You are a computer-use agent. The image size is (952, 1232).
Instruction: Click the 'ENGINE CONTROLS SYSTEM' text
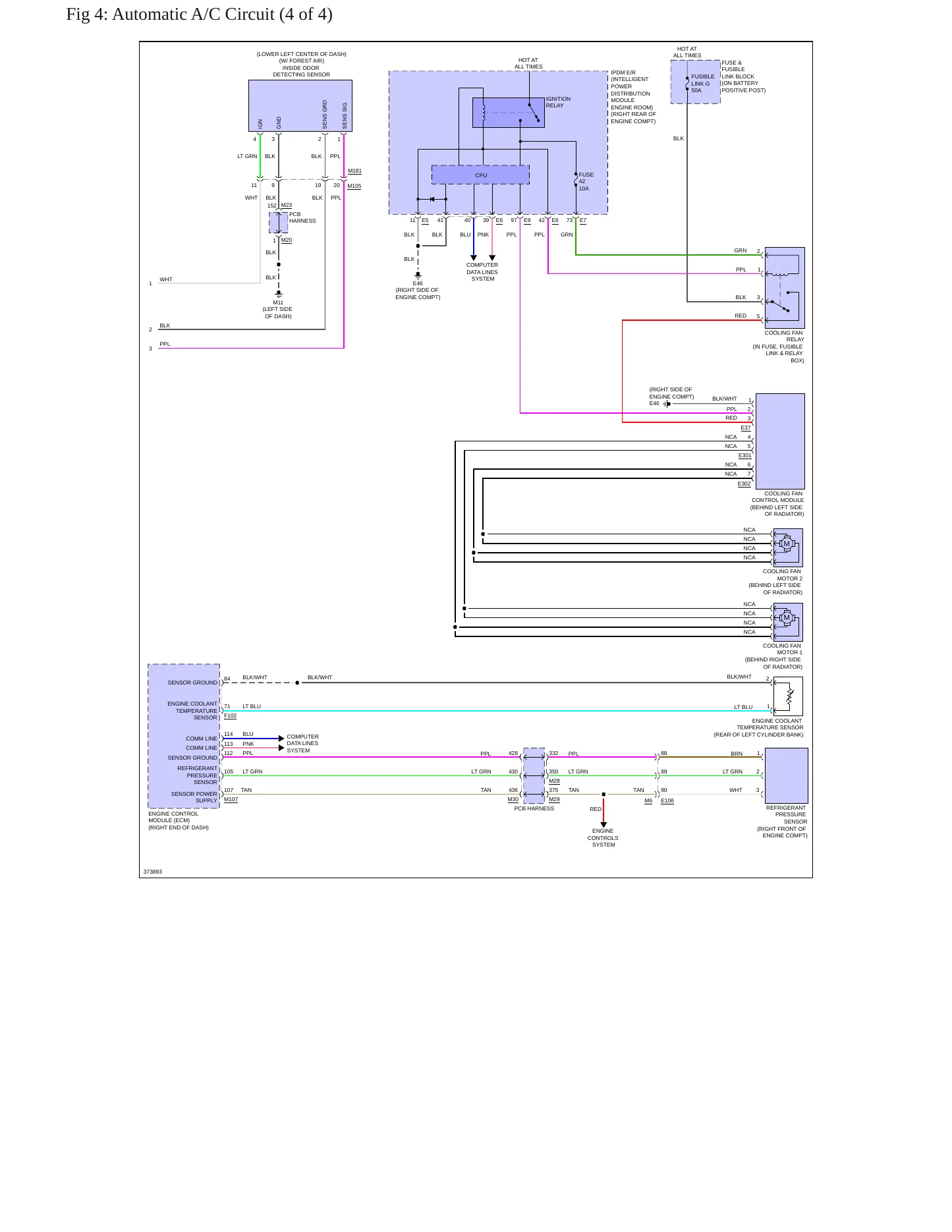(603, 838)
